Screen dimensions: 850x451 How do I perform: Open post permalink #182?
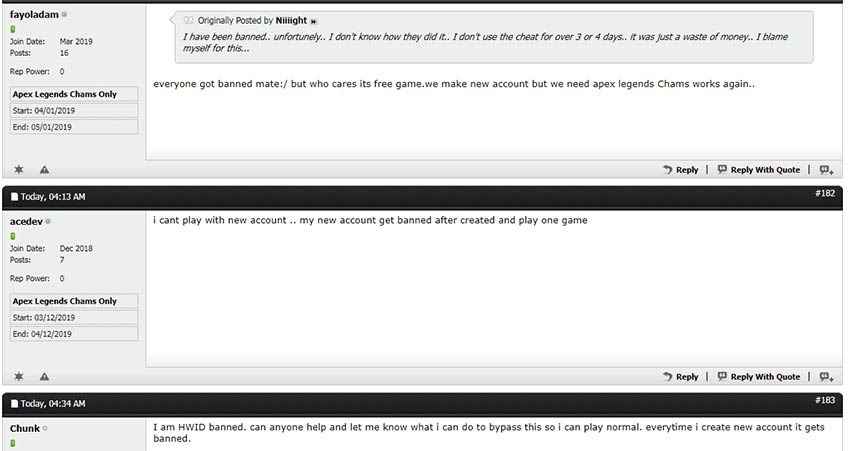825,194
